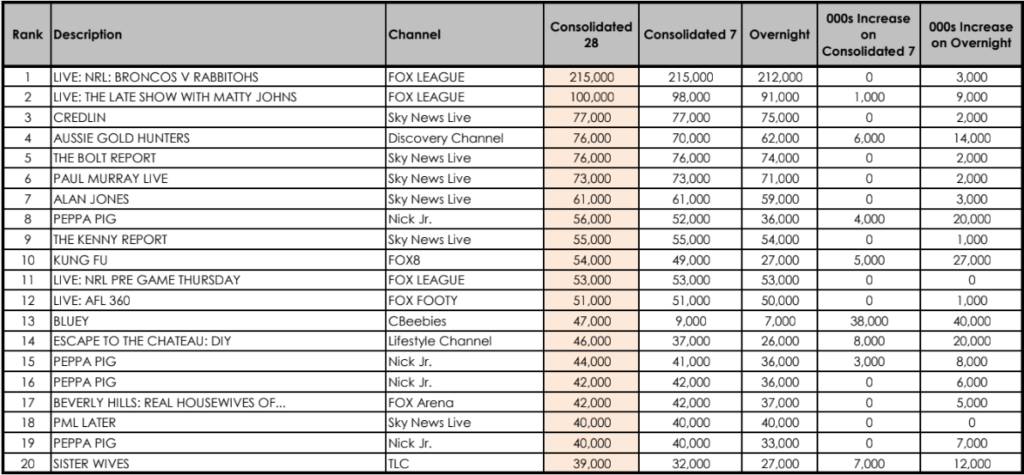Select the AUSSIE GOLD HUNTERS row description

click(x=218, y=138)
